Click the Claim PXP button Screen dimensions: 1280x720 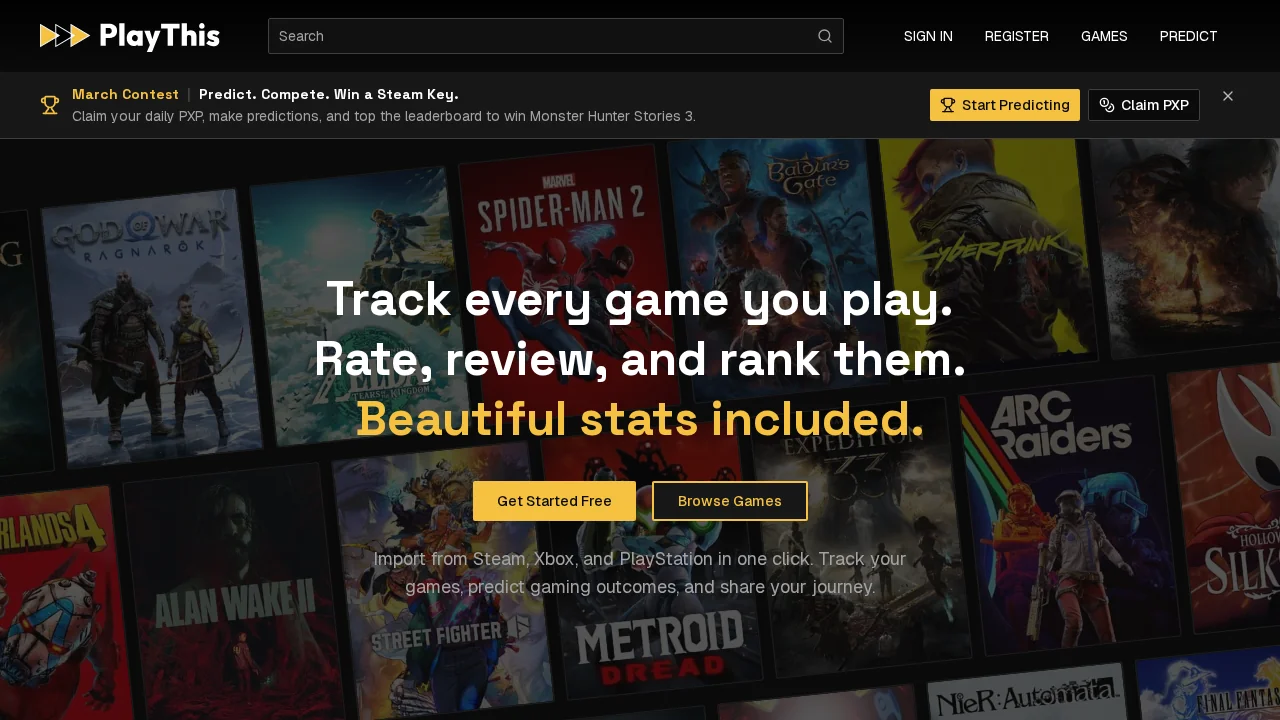(x=1144, y=105)
